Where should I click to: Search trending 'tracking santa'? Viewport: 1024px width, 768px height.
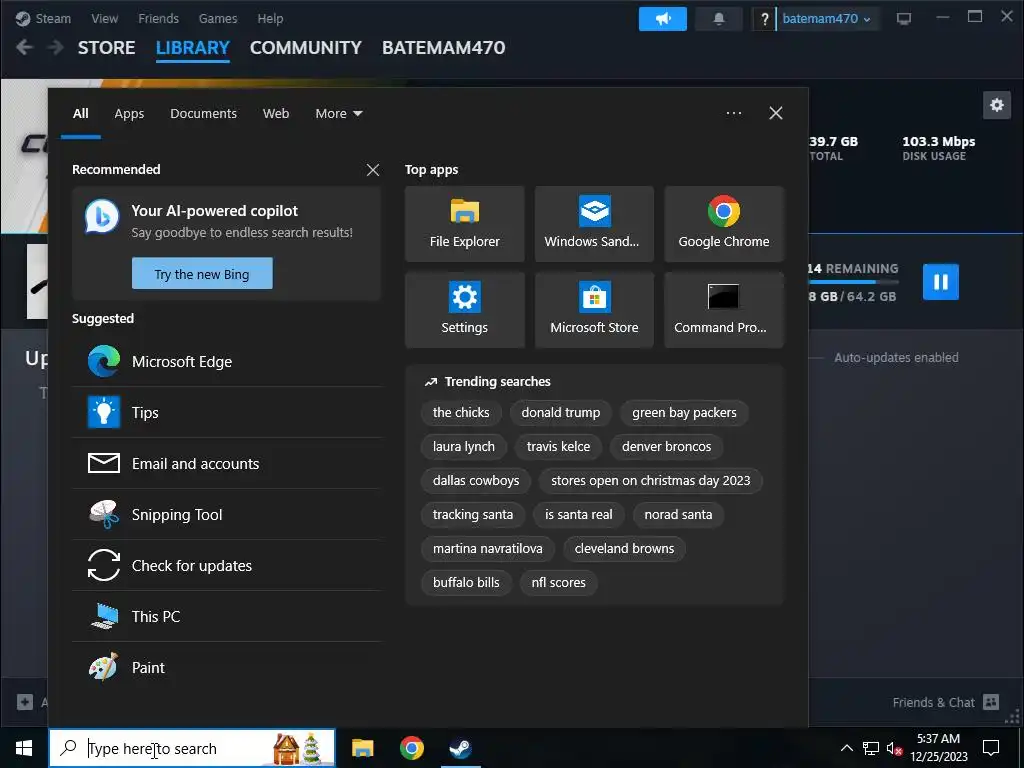(x=473, y=515)
